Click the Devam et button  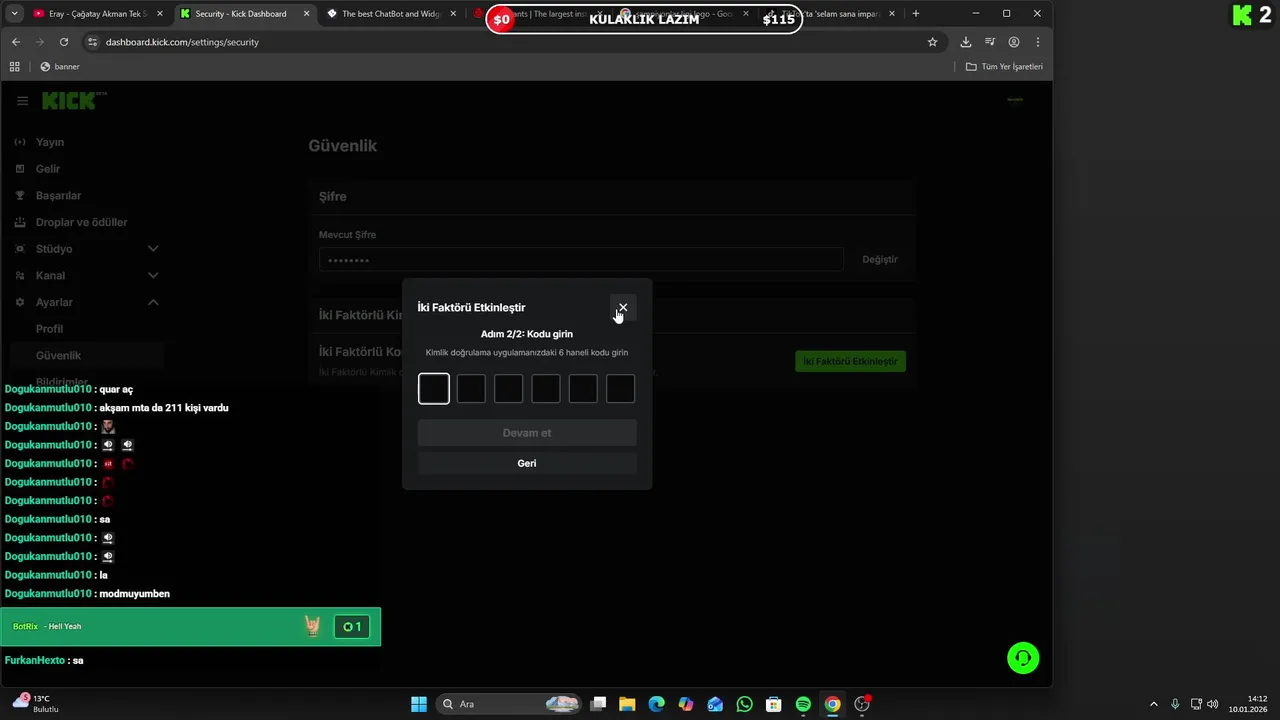(x=527, y=433)
